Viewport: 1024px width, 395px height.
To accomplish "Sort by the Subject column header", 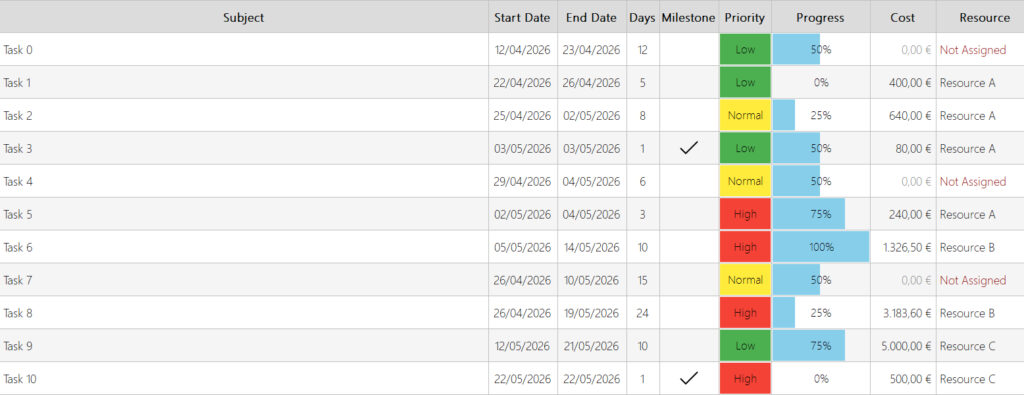I will pyautogui.click(x=244, y=18).
